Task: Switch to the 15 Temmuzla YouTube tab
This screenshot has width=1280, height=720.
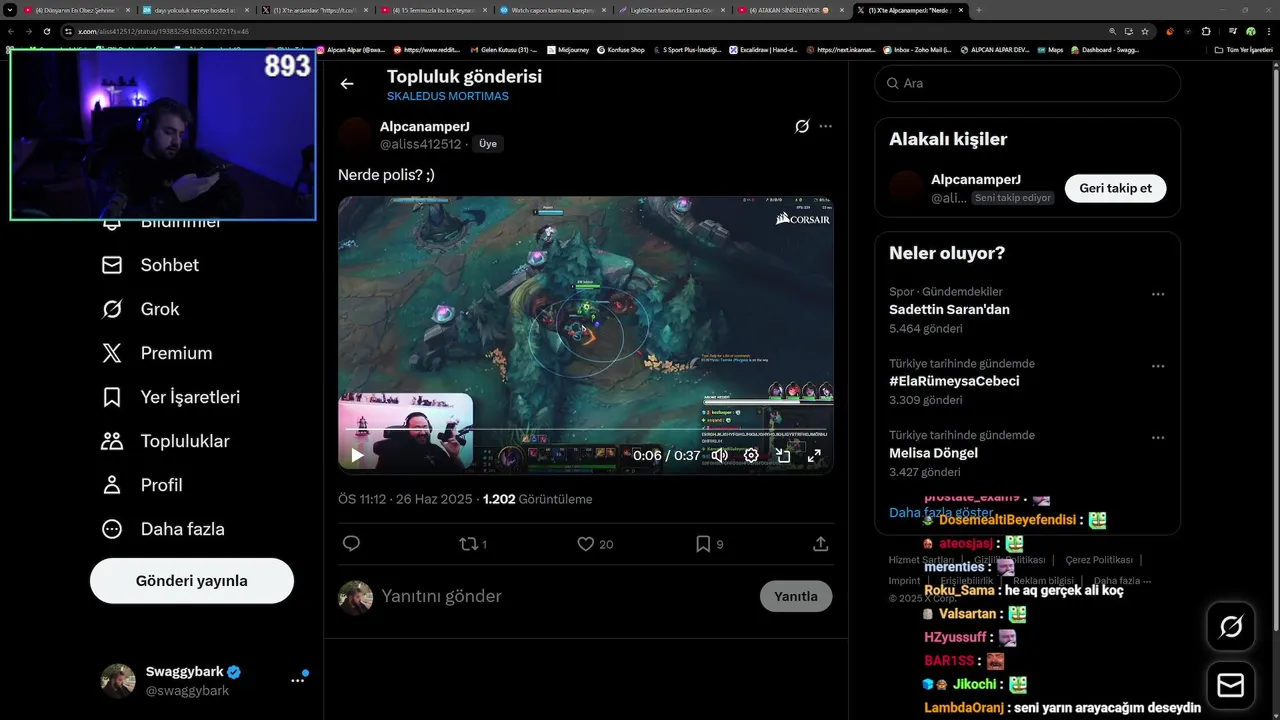Action: [434, 10]
